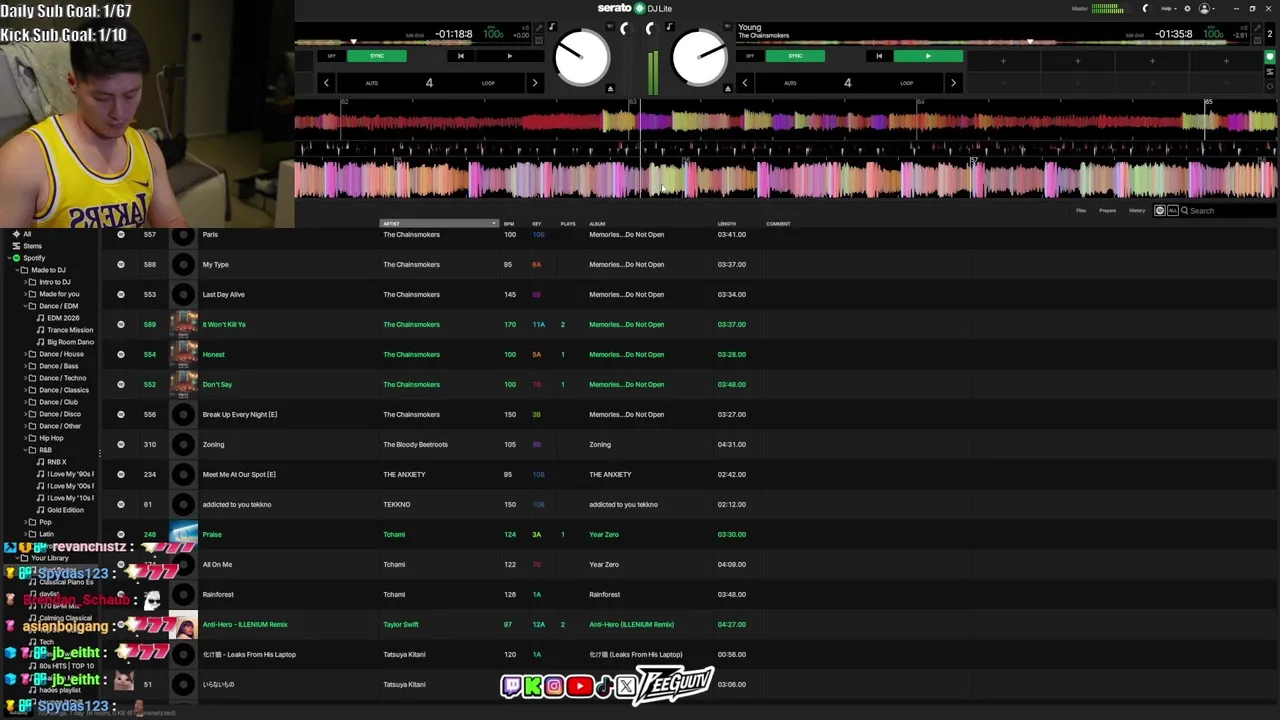Expand the Hip Hop folder
The height and width of the screenshot is (720, 1280).
tap(23, 438)
